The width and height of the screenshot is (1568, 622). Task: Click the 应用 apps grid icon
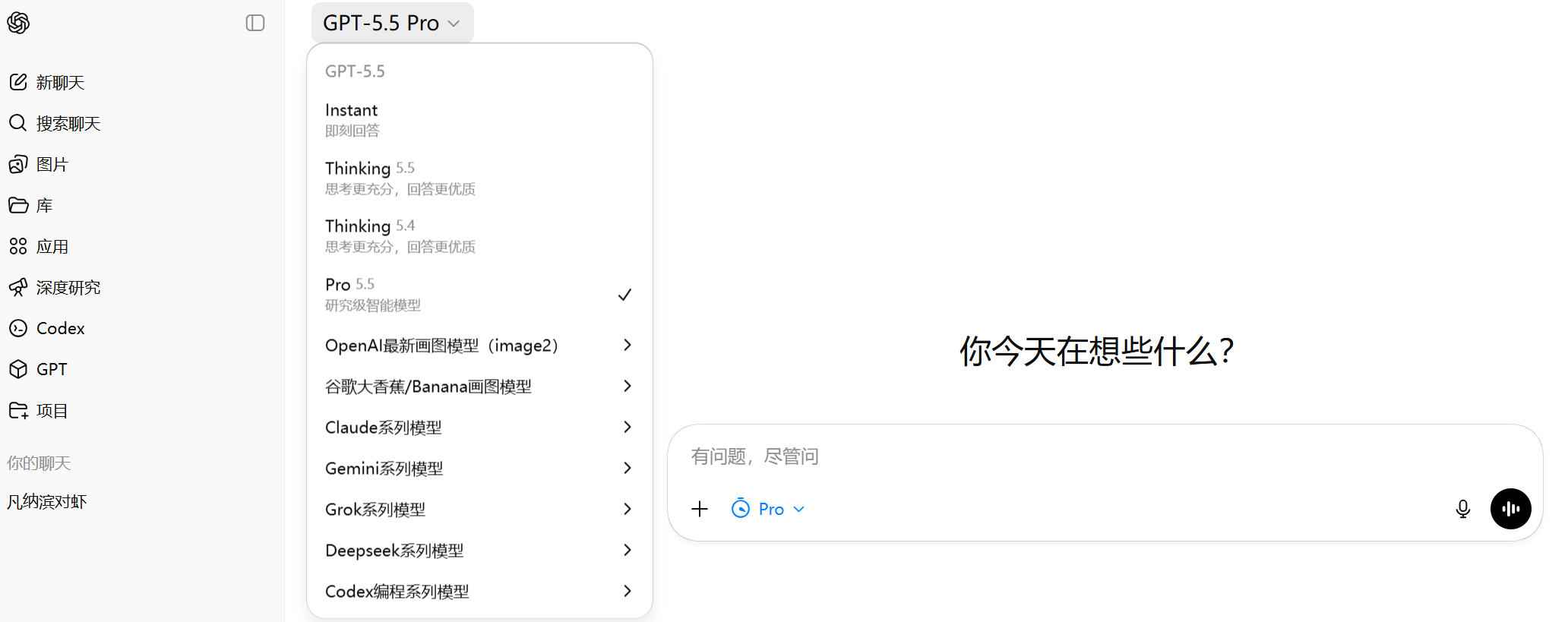click(18, 246)
